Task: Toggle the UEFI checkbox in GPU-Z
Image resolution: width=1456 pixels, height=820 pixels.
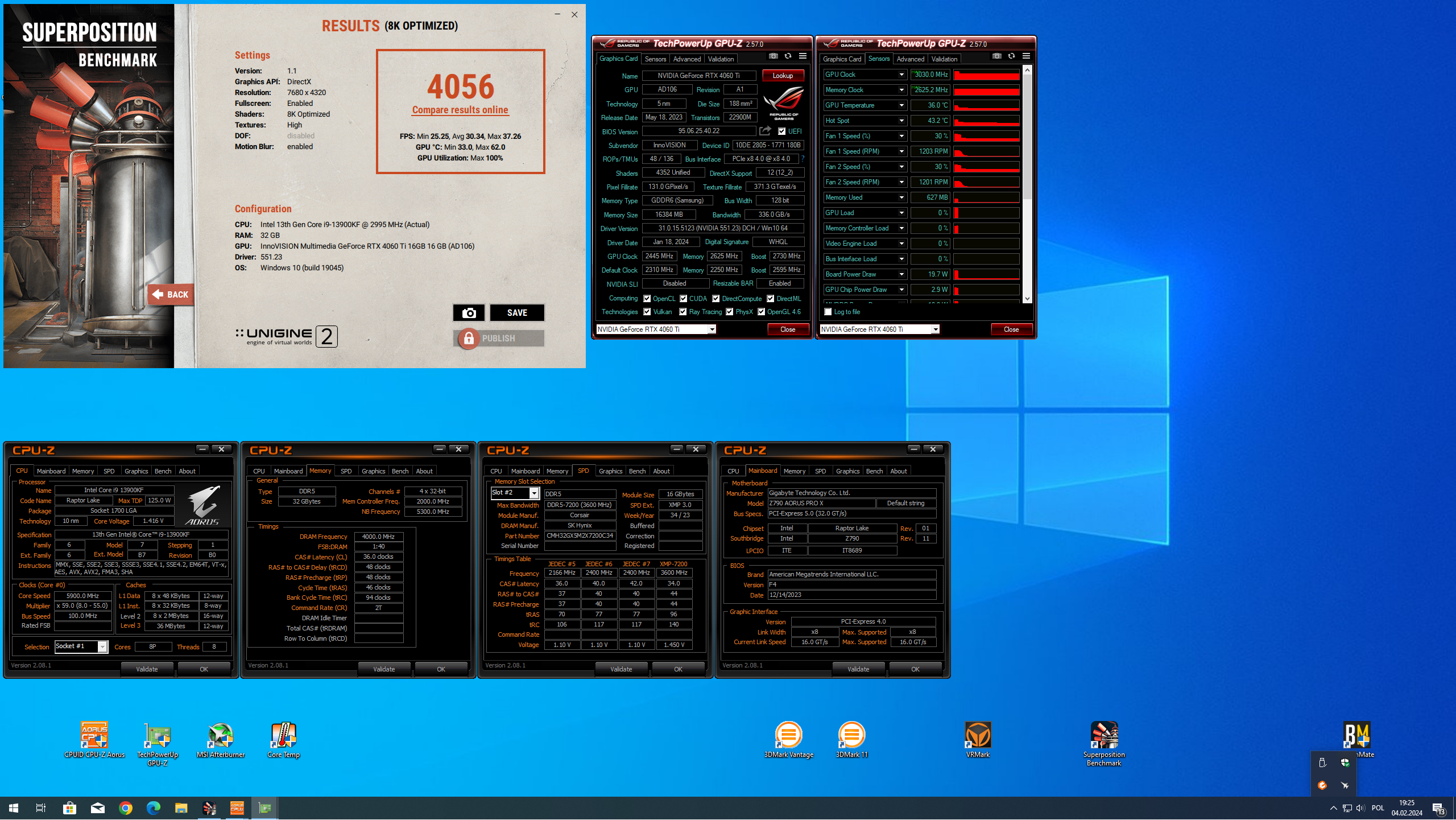Action: click(x=782, y=131)
